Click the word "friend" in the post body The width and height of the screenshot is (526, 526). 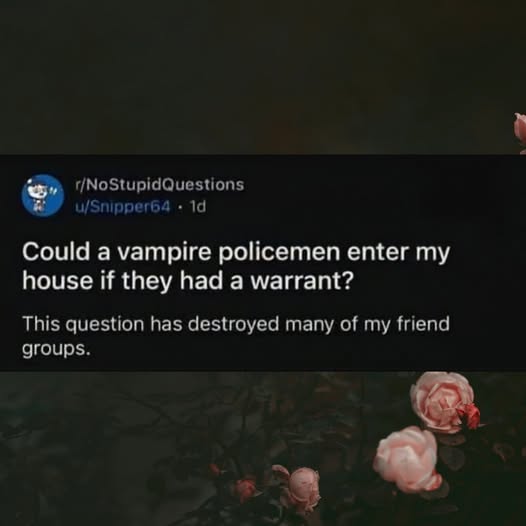[x=423, y=324]
